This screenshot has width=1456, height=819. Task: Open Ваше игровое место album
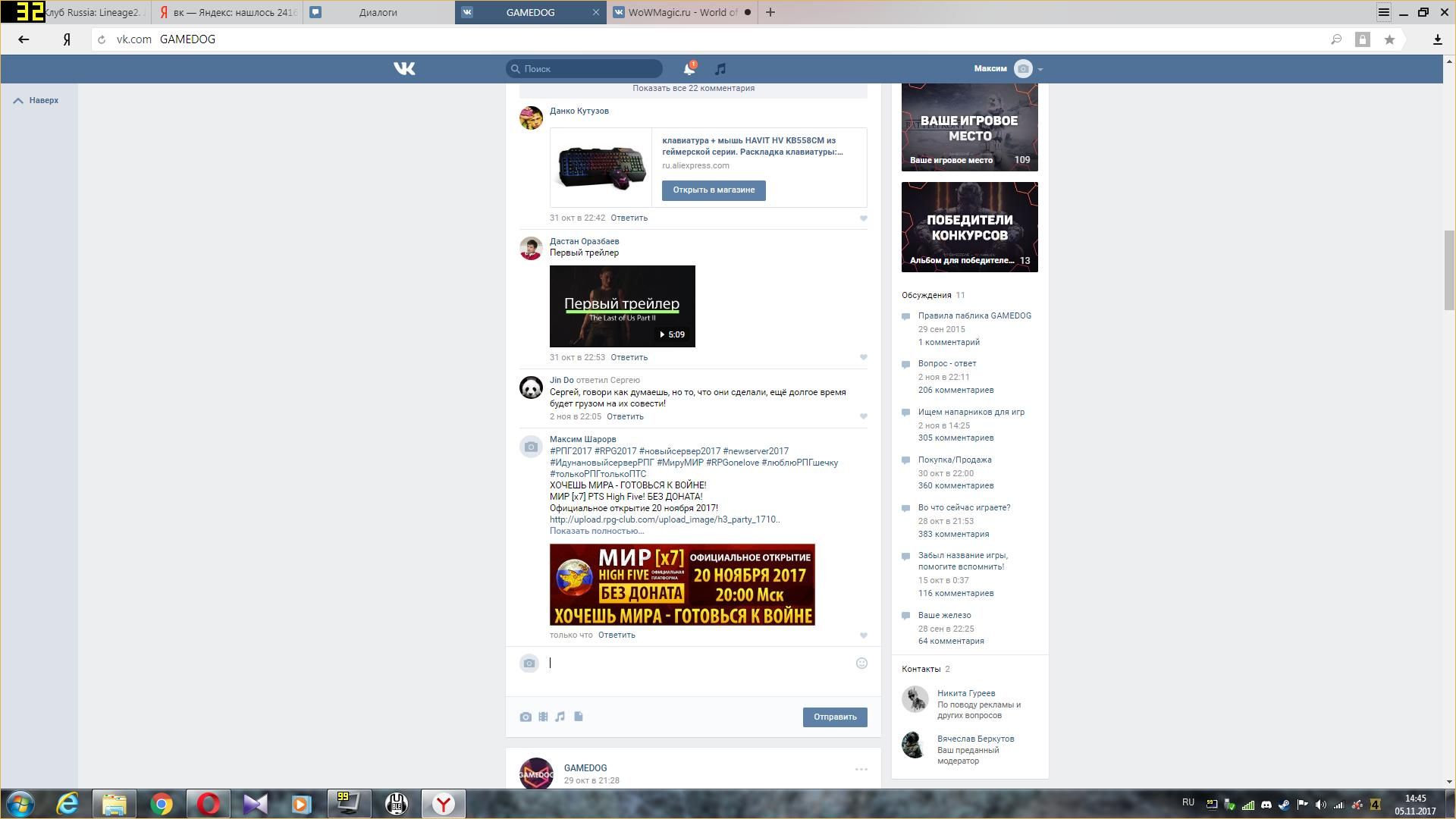point(970,127)
